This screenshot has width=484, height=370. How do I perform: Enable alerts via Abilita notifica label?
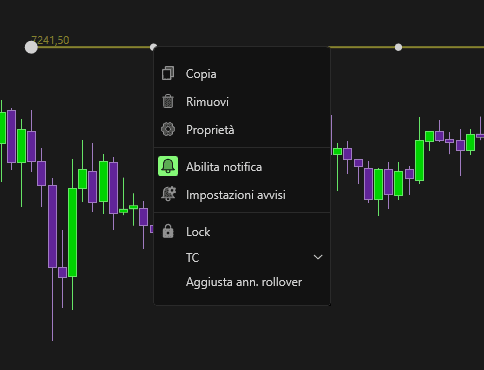[x=224, y=167]
